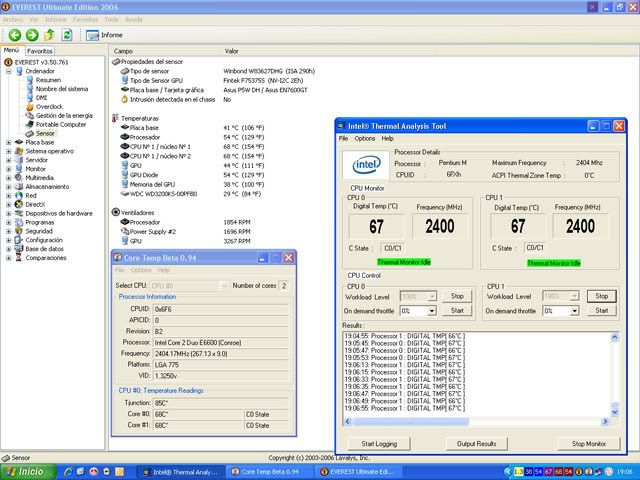Click the green Back arrow in EVEREST toolbar
This screenshot has width=640, height=480.
click(x=15, y=35)
